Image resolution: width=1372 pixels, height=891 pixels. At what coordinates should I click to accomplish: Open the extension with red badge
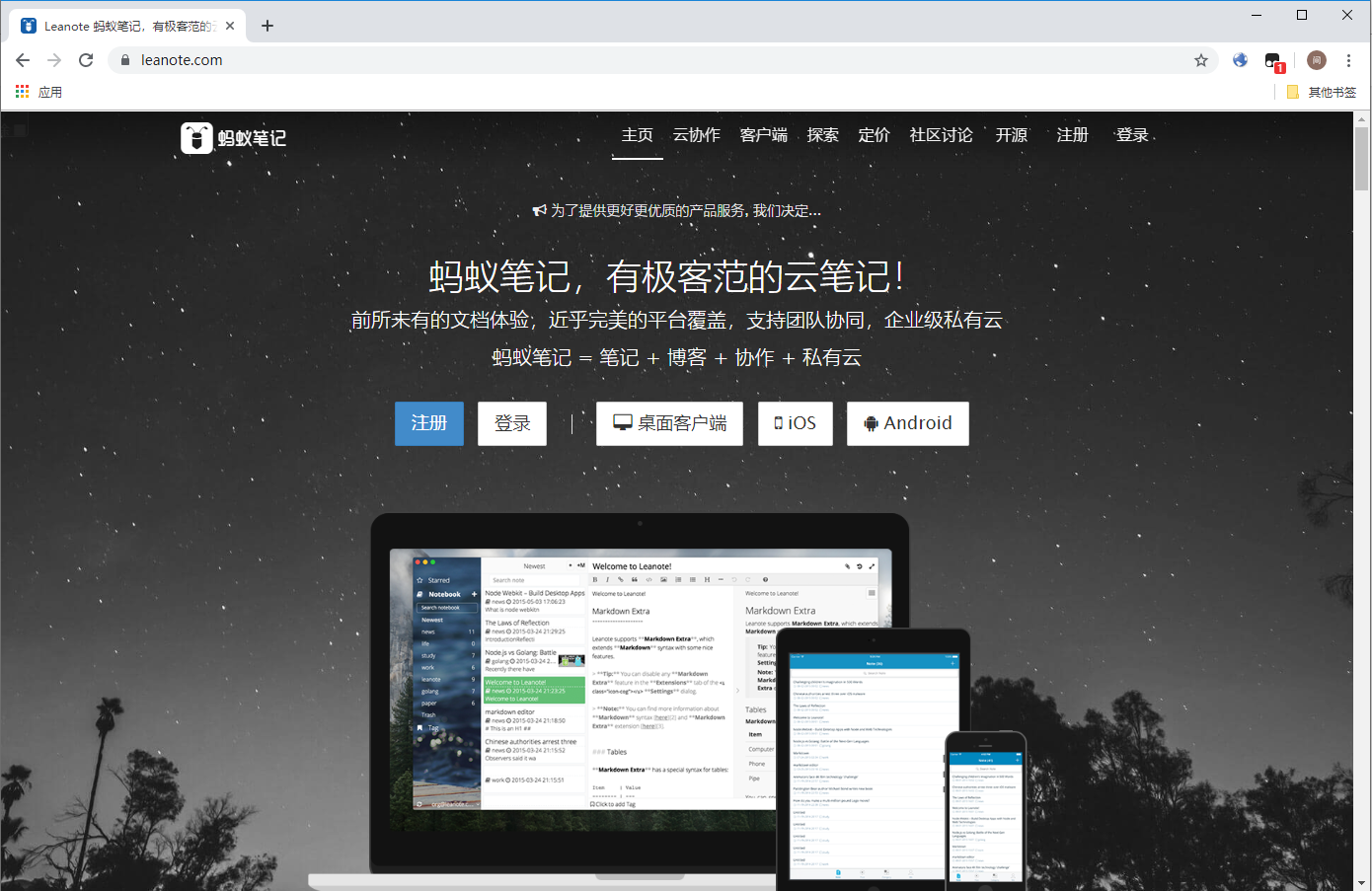pyautogui.click(x=1273, y=62)
